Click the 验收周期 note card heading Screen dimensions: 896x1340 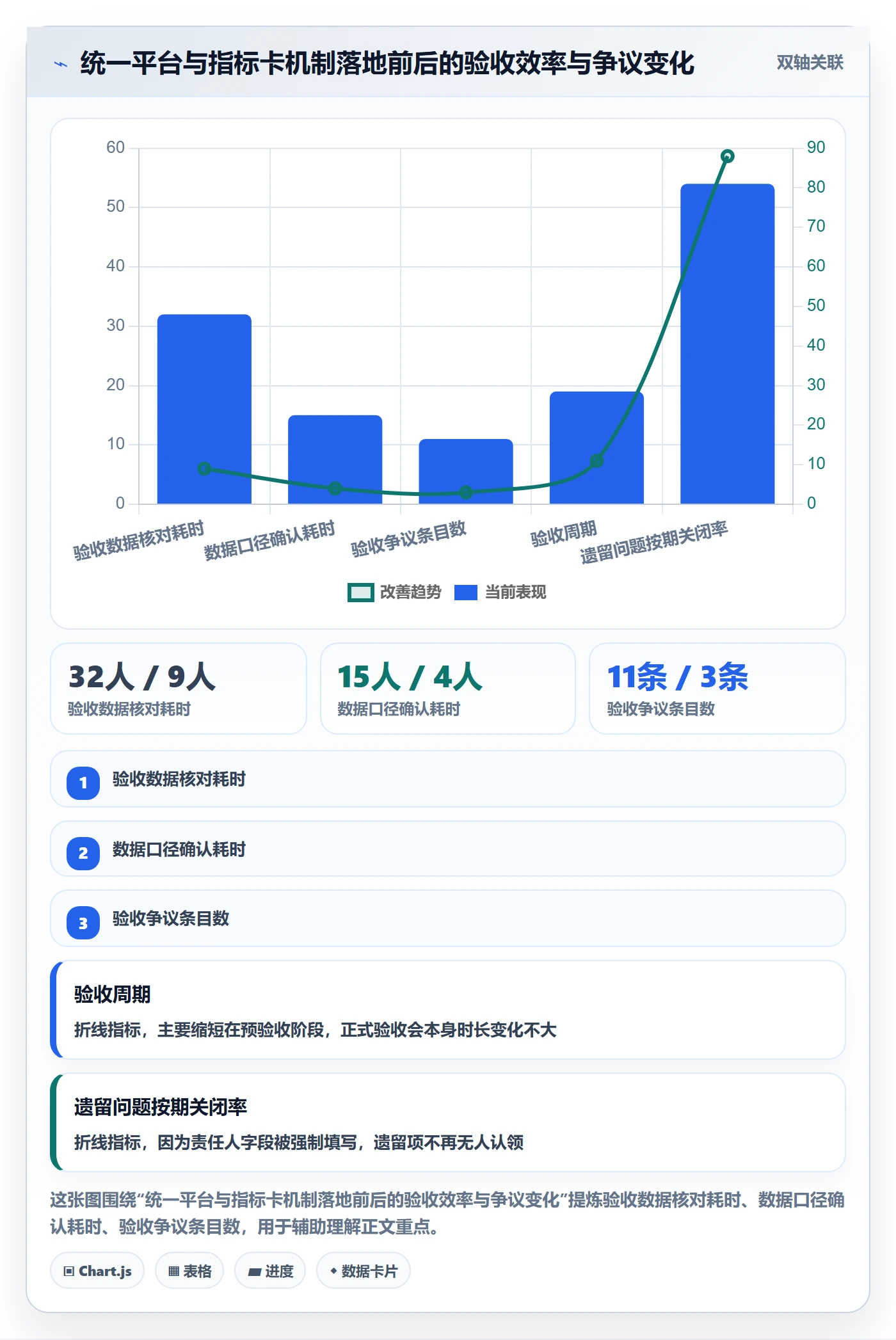coord(112,994)
